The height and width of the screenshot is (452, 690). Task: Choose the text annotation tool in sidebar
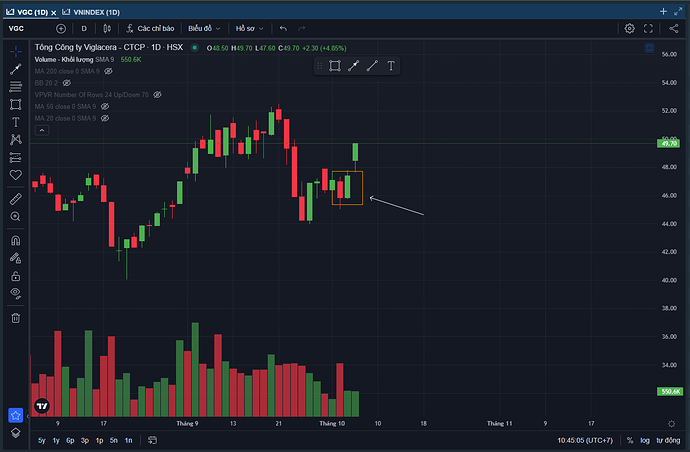[x=15, y=121]
